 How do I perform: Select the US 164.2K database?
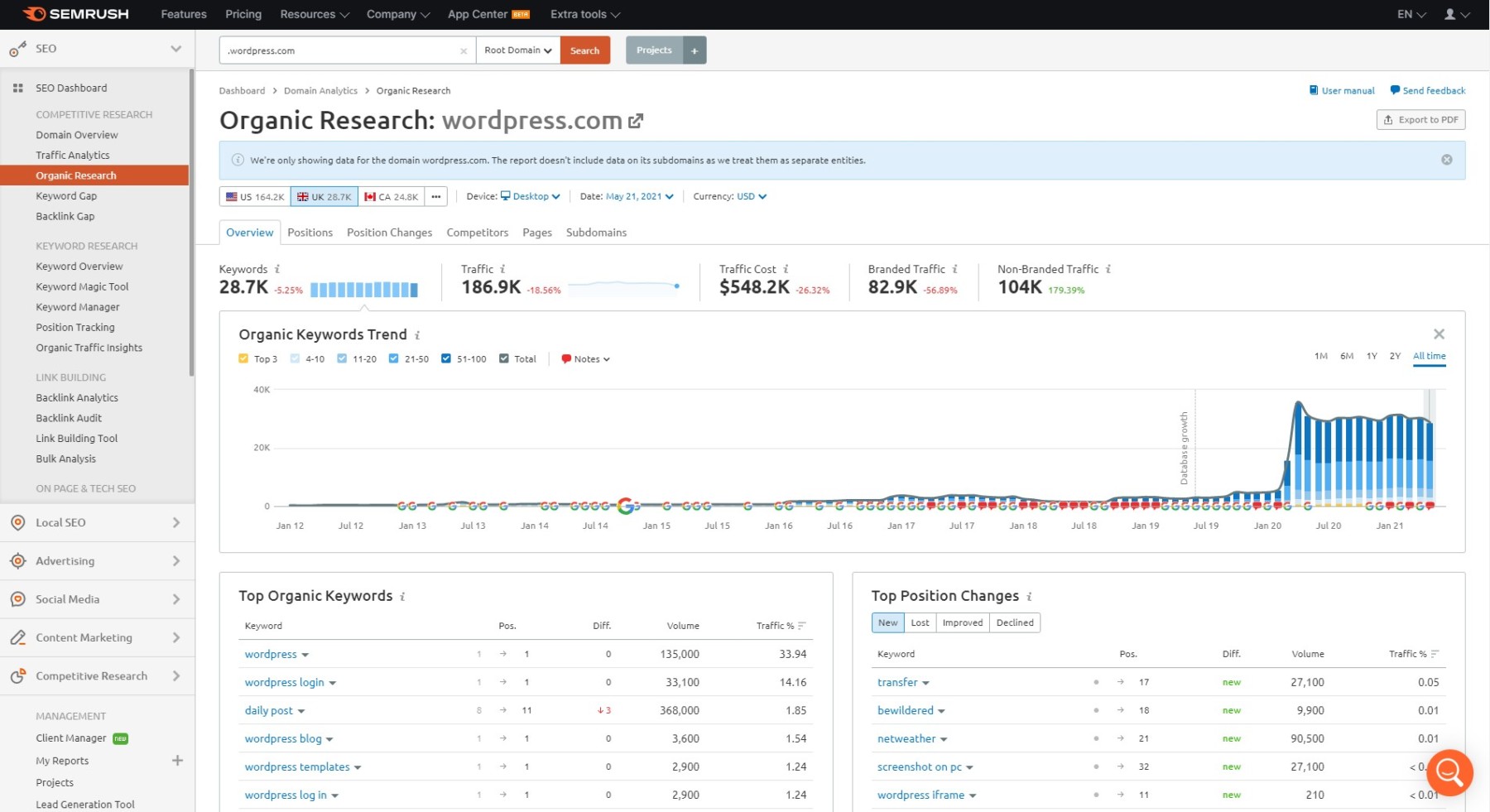pyautogui.click(x=255, y=196)
